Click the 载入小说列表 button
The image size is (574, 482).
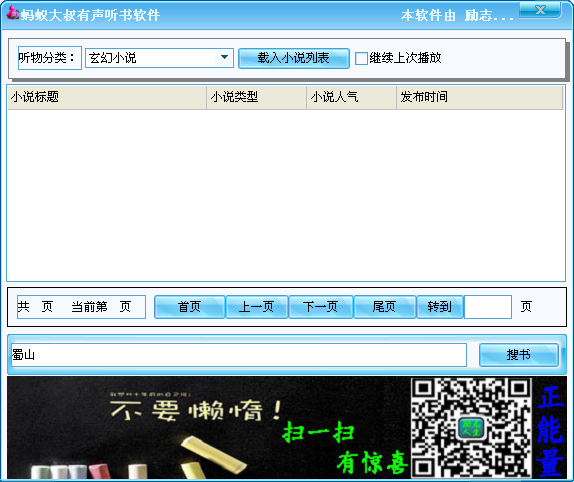(294, 58)
